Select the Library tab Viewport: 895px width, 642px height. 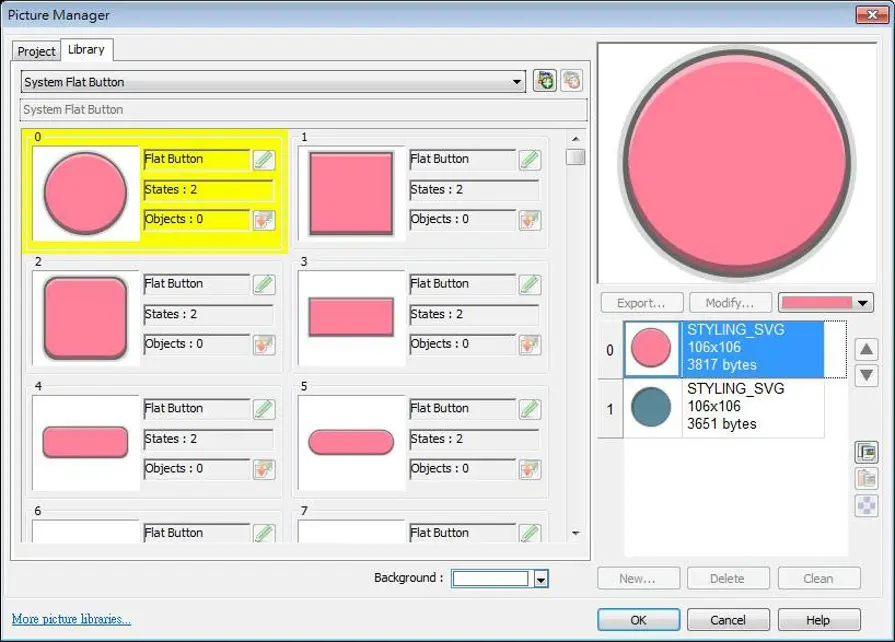tap(86, 50)
